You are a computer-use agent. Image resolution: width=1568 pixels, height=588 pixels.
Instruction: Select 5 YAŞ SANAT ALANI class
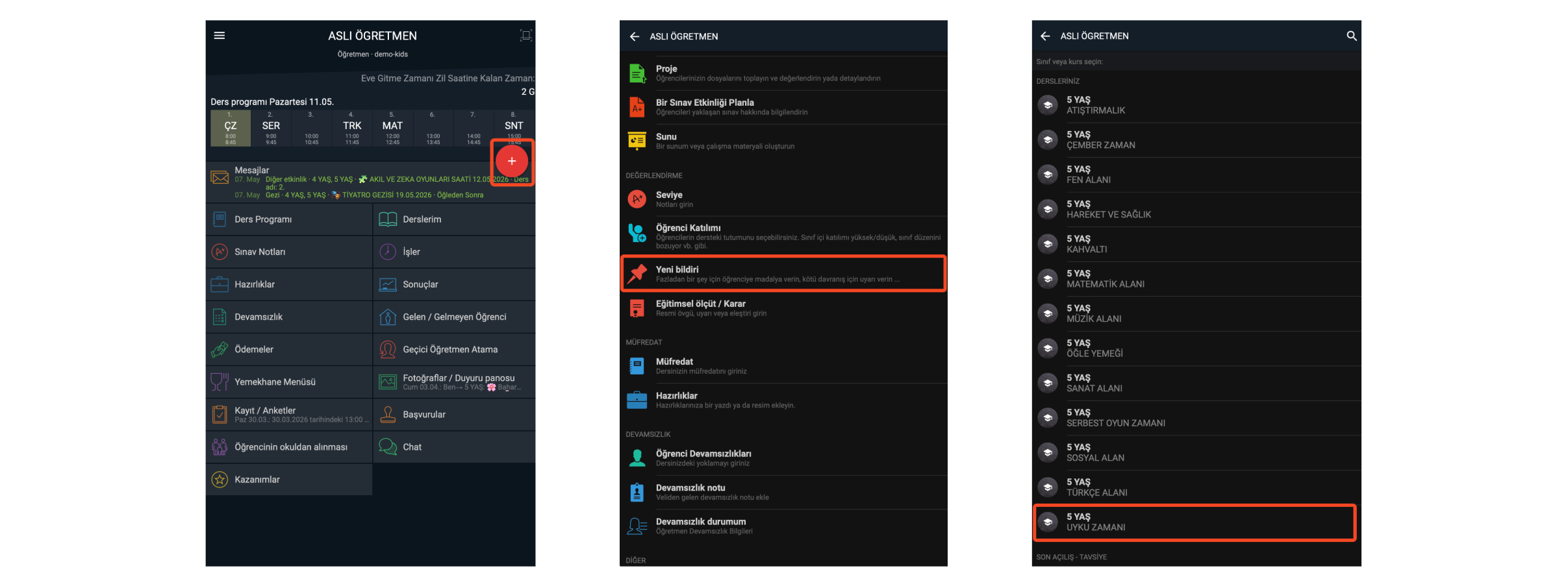click(x=1196, y=383)
